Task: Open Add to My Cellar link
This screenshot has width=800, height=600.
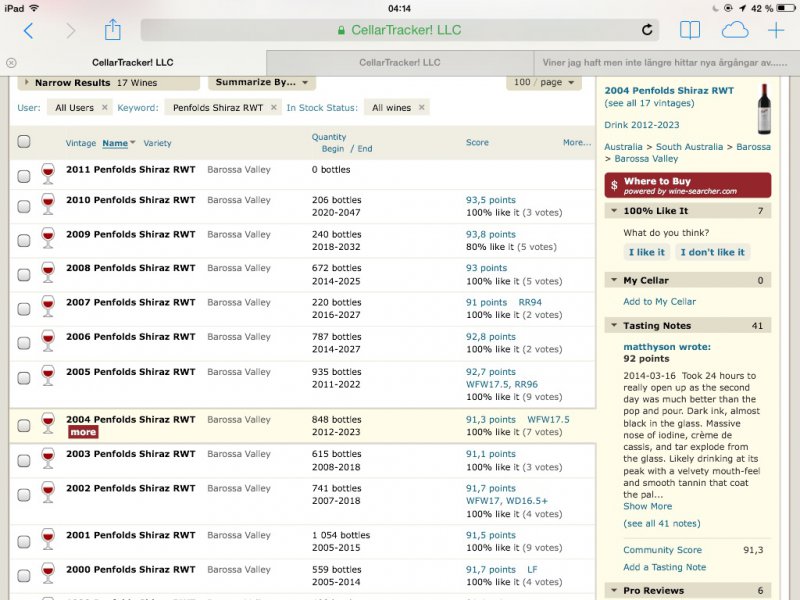Action: [659, 302]
